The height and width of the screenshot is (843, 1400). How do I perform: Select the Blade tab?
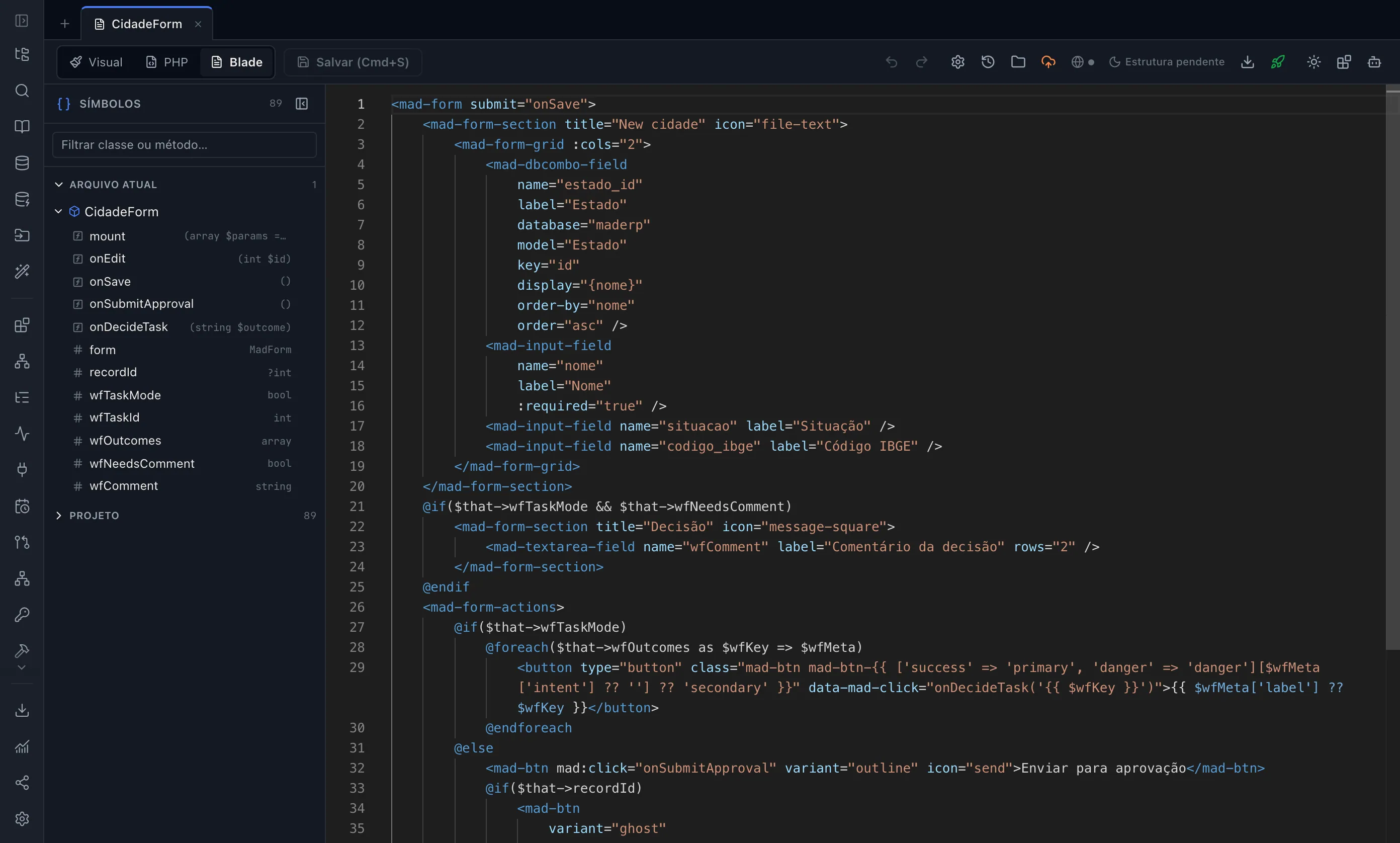(x=237, y=62)
